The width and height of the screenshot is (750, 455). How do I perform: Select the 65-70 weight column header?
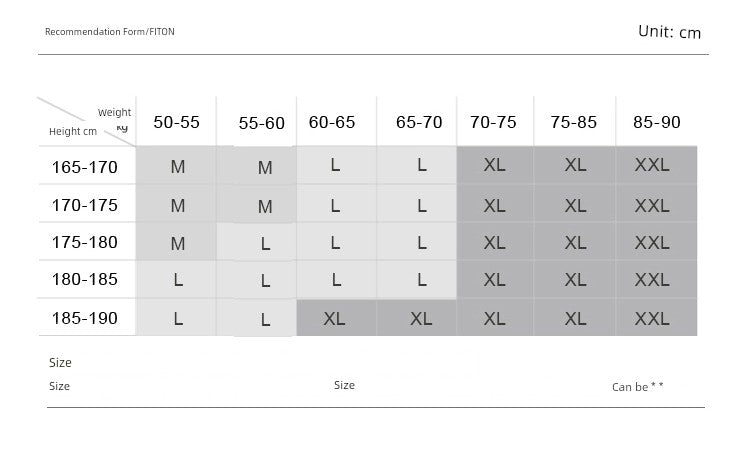click(419, 122)
